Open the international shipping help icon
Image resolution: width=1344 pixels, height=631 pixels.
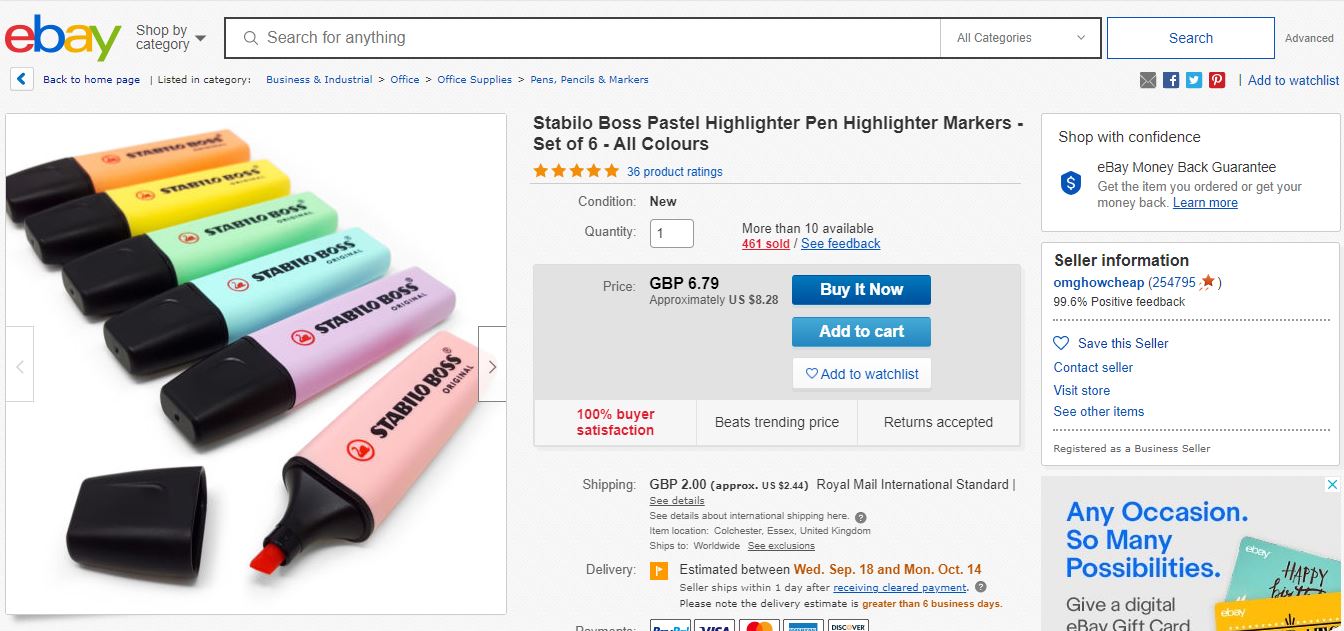tap(861, 517)
